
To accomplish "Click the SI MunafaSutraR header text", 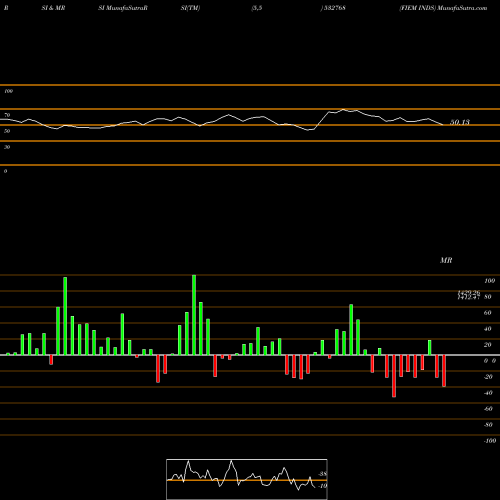I will point(123,8).
